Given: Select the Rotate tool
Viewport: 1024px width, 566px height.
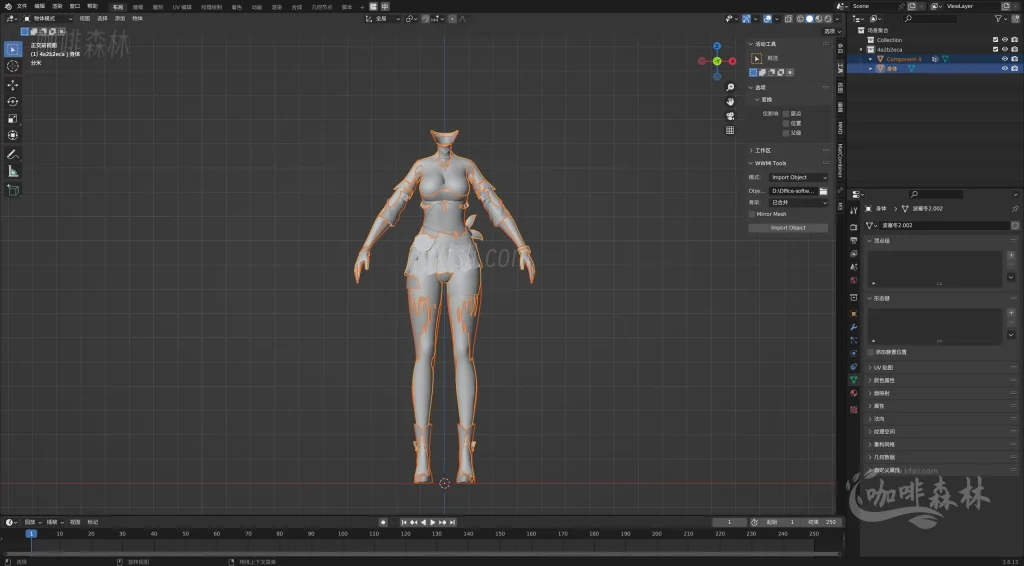Looking at the screenshot, I should point(12,101).
